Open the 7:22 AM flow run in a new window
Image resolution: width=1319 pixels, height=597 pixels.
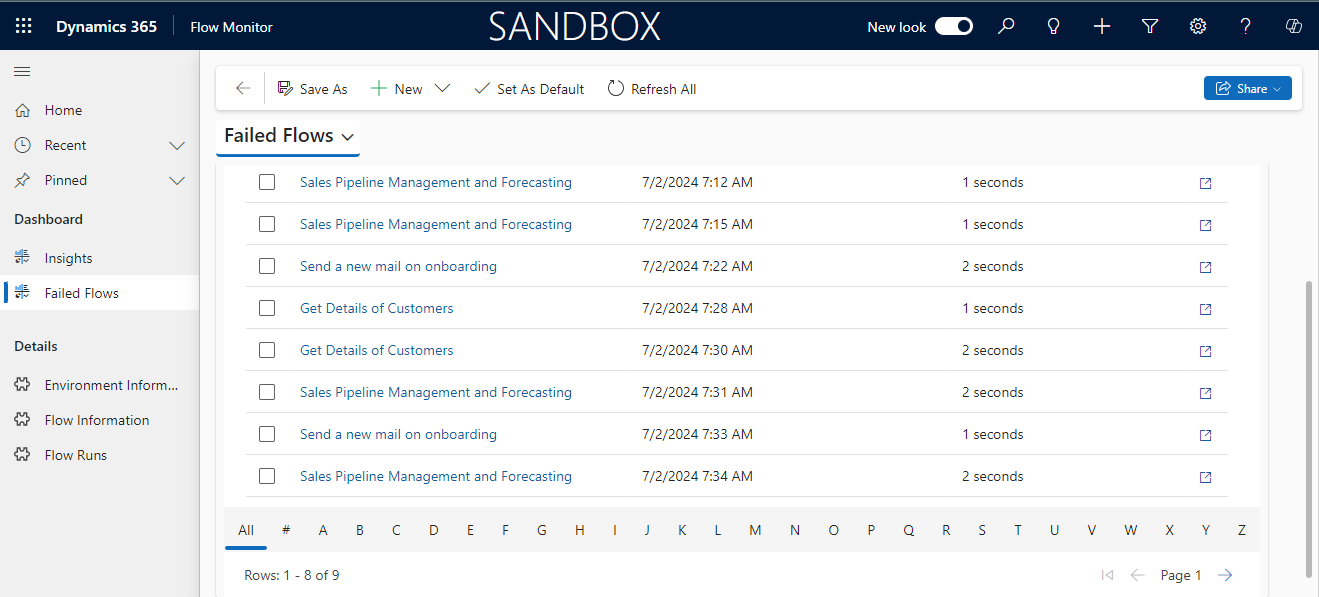[1205, 267]
